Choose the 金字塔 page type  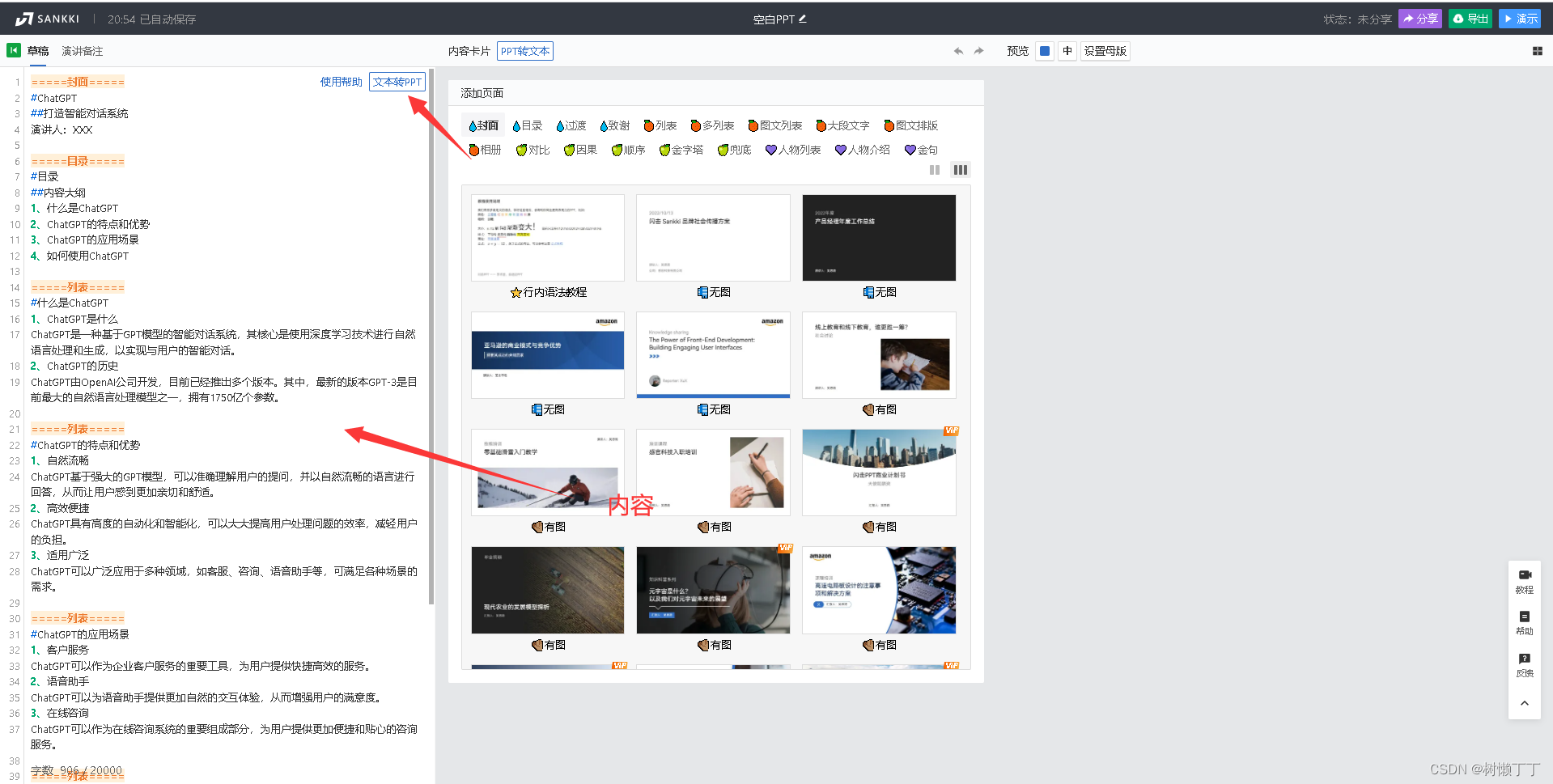pos(681,150)
